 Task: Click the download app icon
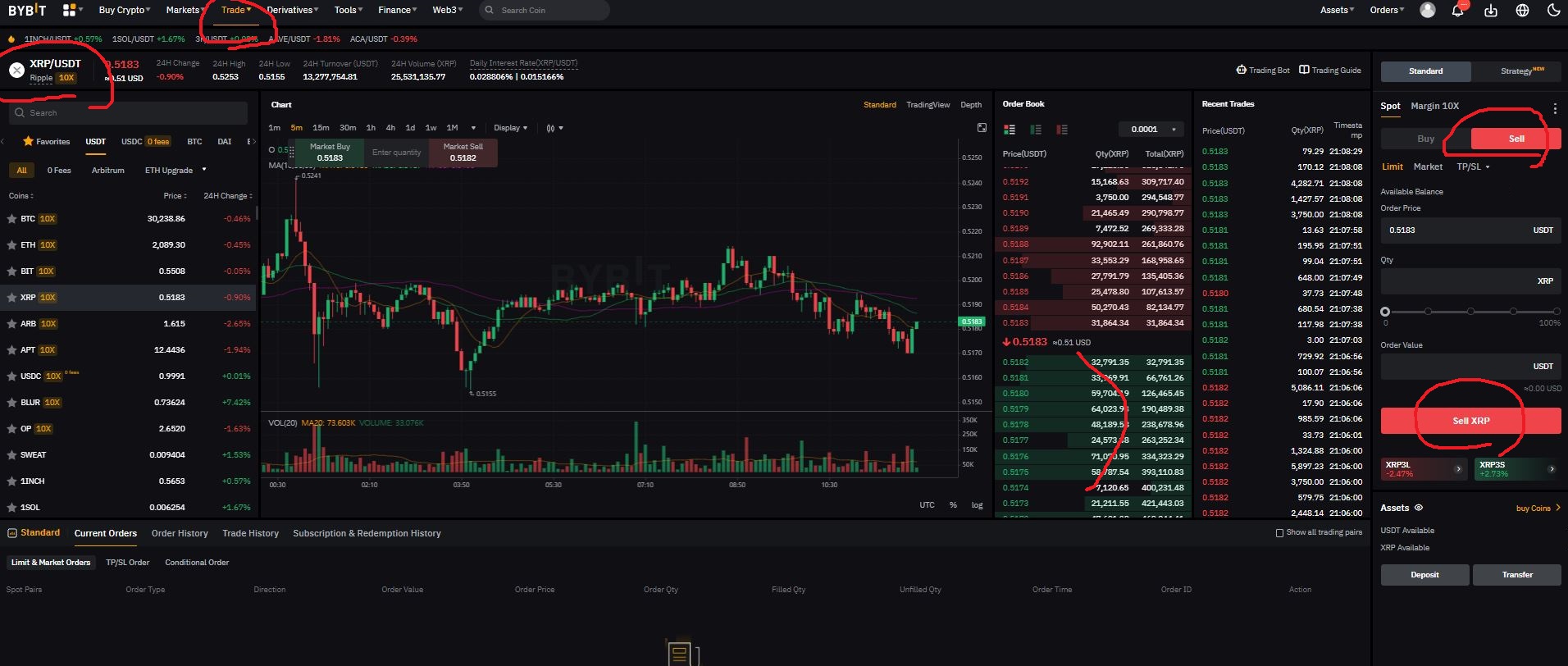pos(1491,10)
